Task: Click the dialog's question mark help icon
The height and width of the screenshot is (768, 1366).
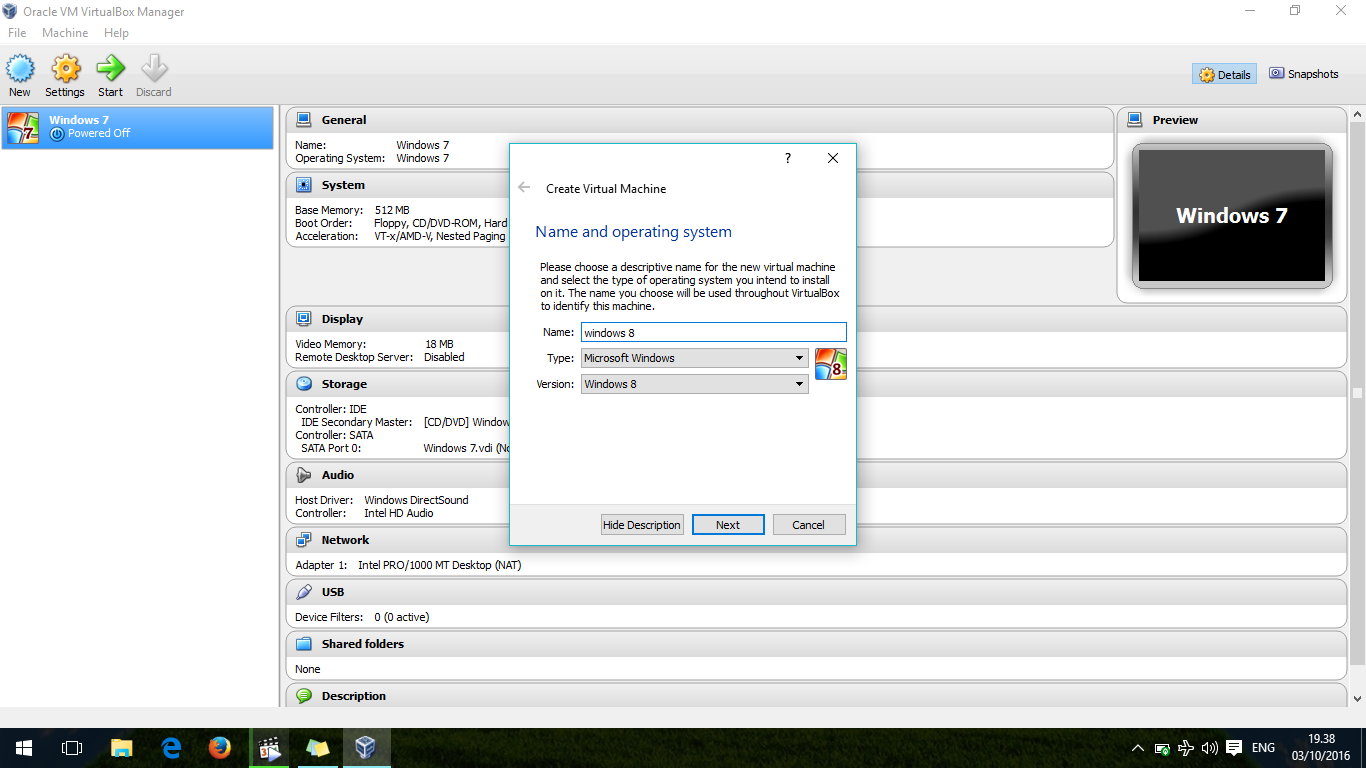Action: coord(788,158)
